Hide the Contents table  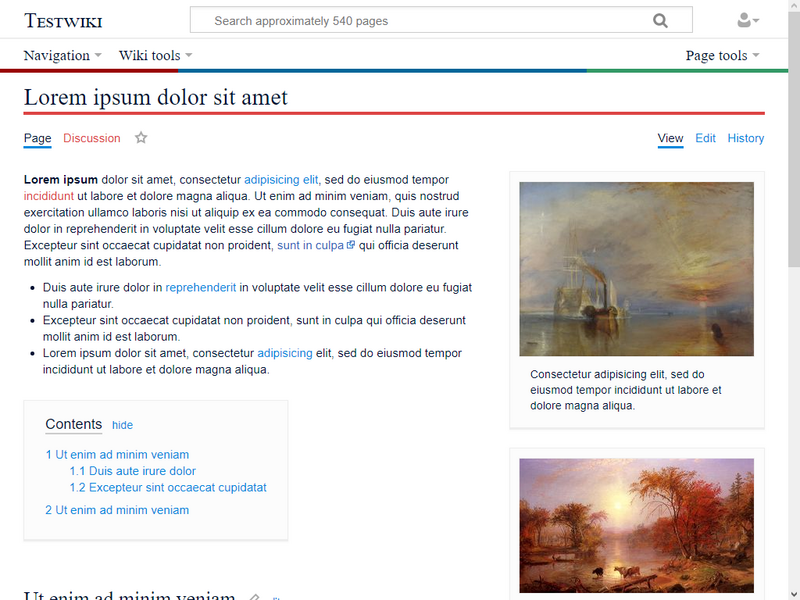click(x=122, y=425)
